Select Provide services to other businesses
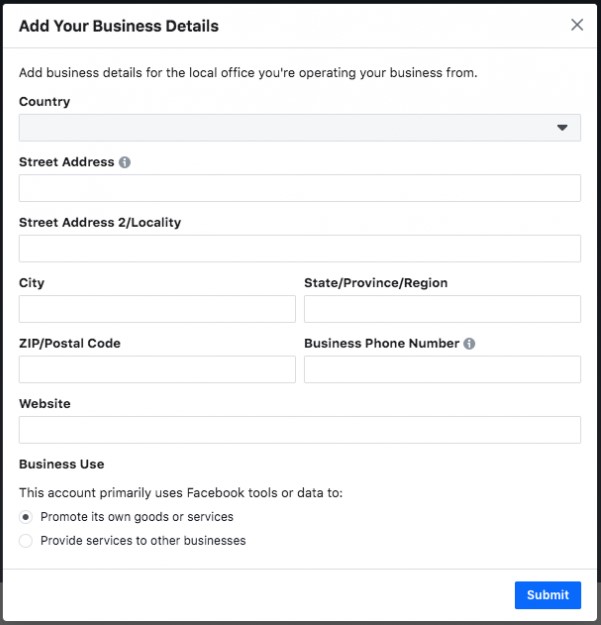The height and width of the screenshot is (625, 601). 26,541
